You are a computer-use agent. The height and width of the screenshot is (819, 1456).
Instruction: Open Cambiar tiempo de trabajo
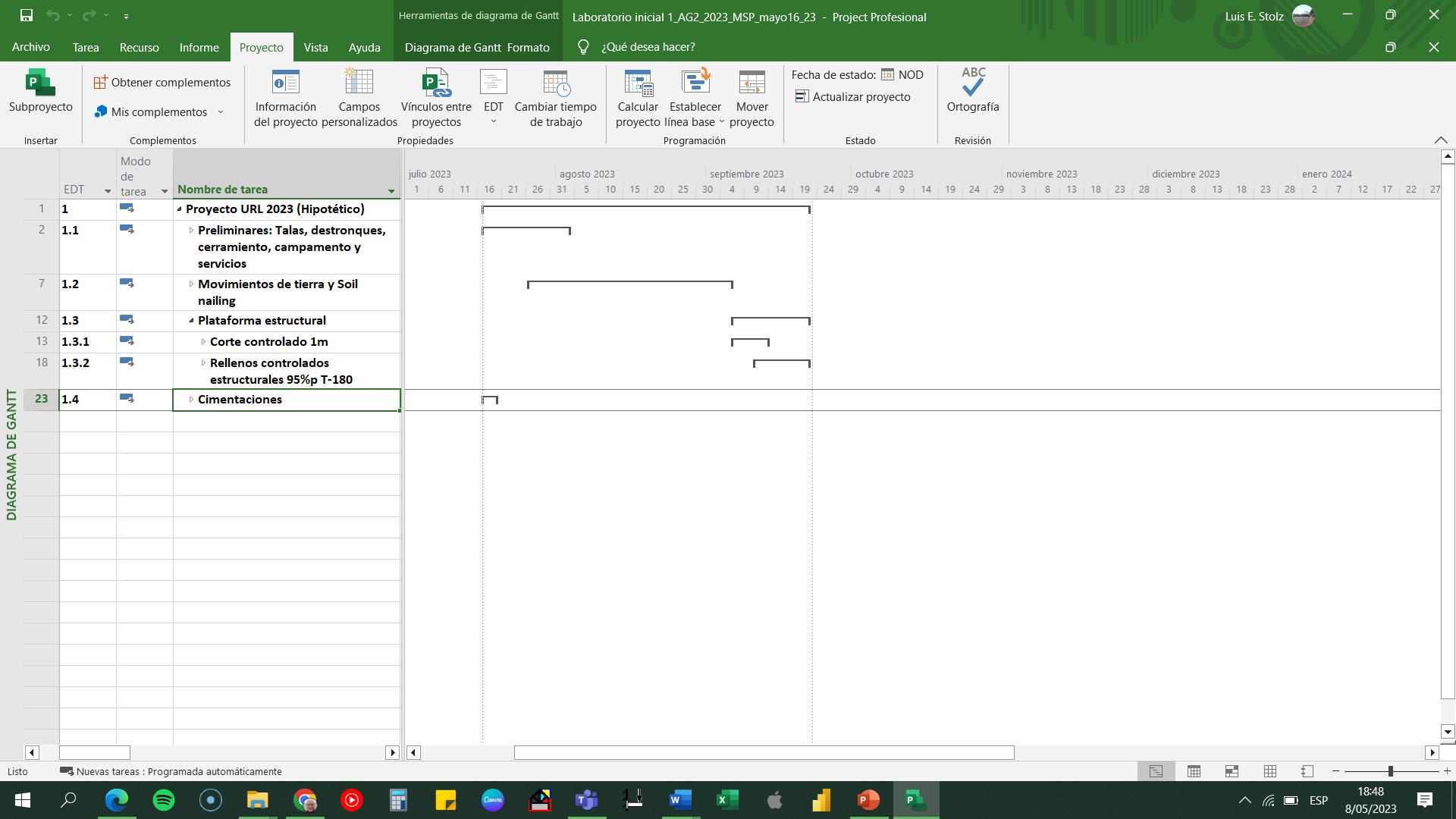tap(555, 83)
